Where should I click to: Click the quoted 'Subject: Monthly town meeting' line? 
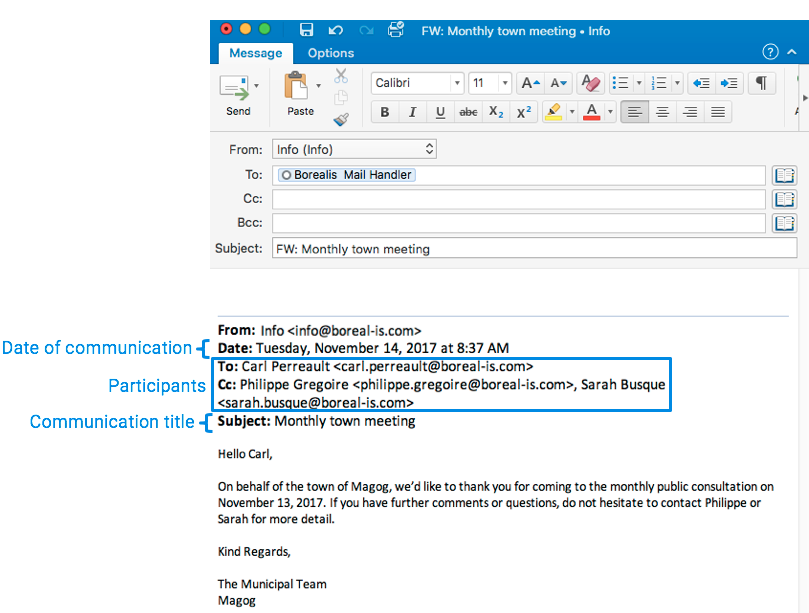pos(316,421)
